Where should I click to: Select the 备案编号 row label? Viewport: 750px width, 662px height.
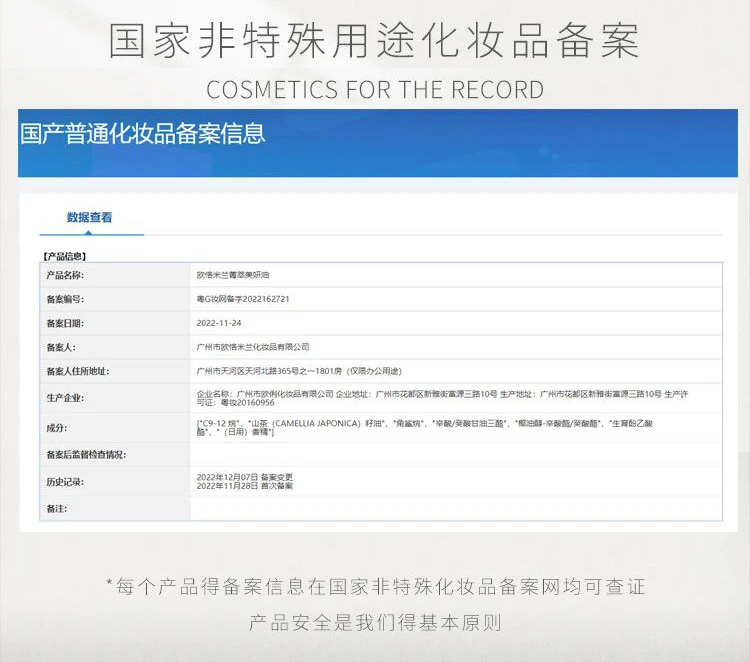click(65, 298)
